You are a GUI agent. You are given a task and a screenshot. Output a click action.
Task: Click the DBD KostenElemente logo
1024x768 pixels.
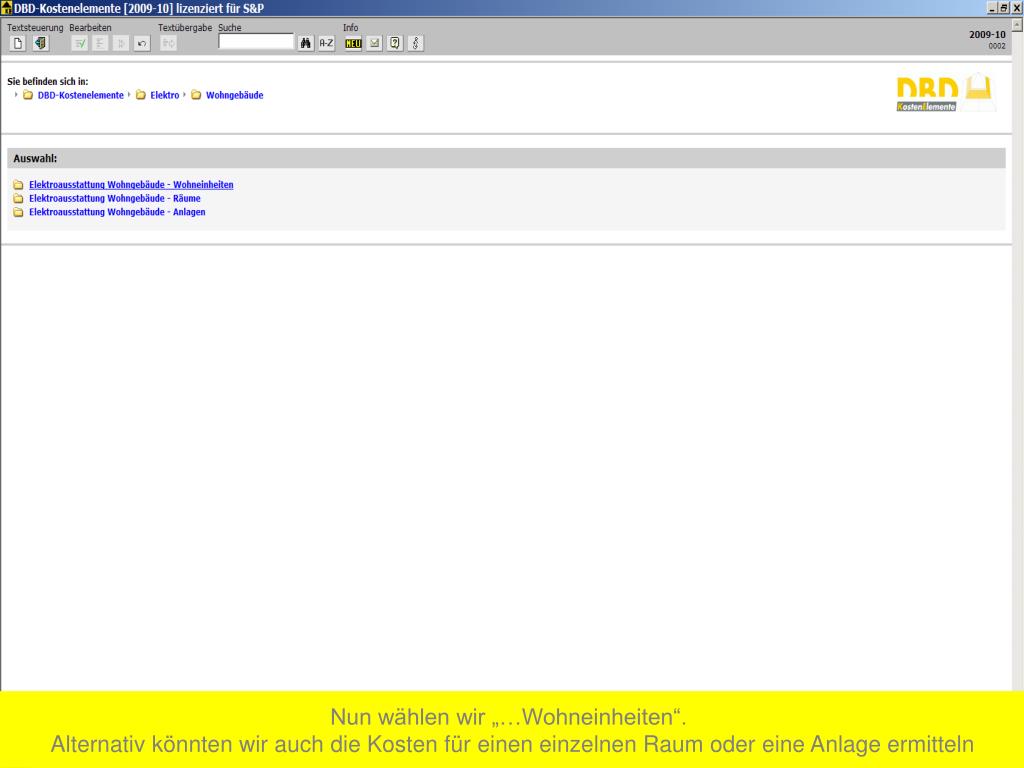pyautogui.click(x=943, y=93)
